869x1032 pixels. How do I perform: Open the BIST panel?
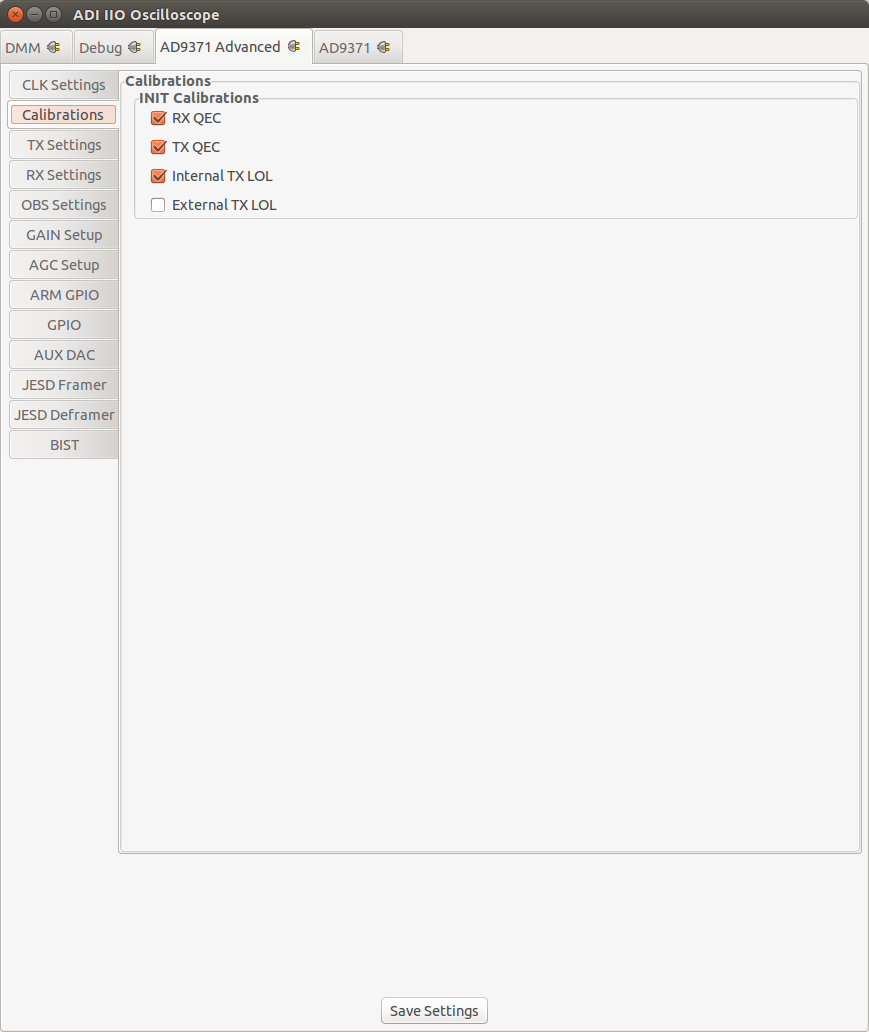coord(62,445)
